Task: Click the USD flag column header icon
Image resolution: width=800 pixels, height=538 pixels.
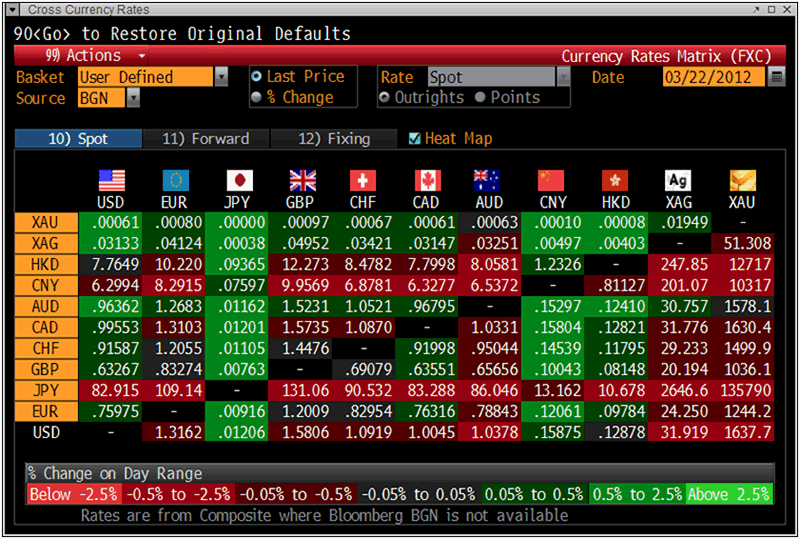Action: pos(111,181)
